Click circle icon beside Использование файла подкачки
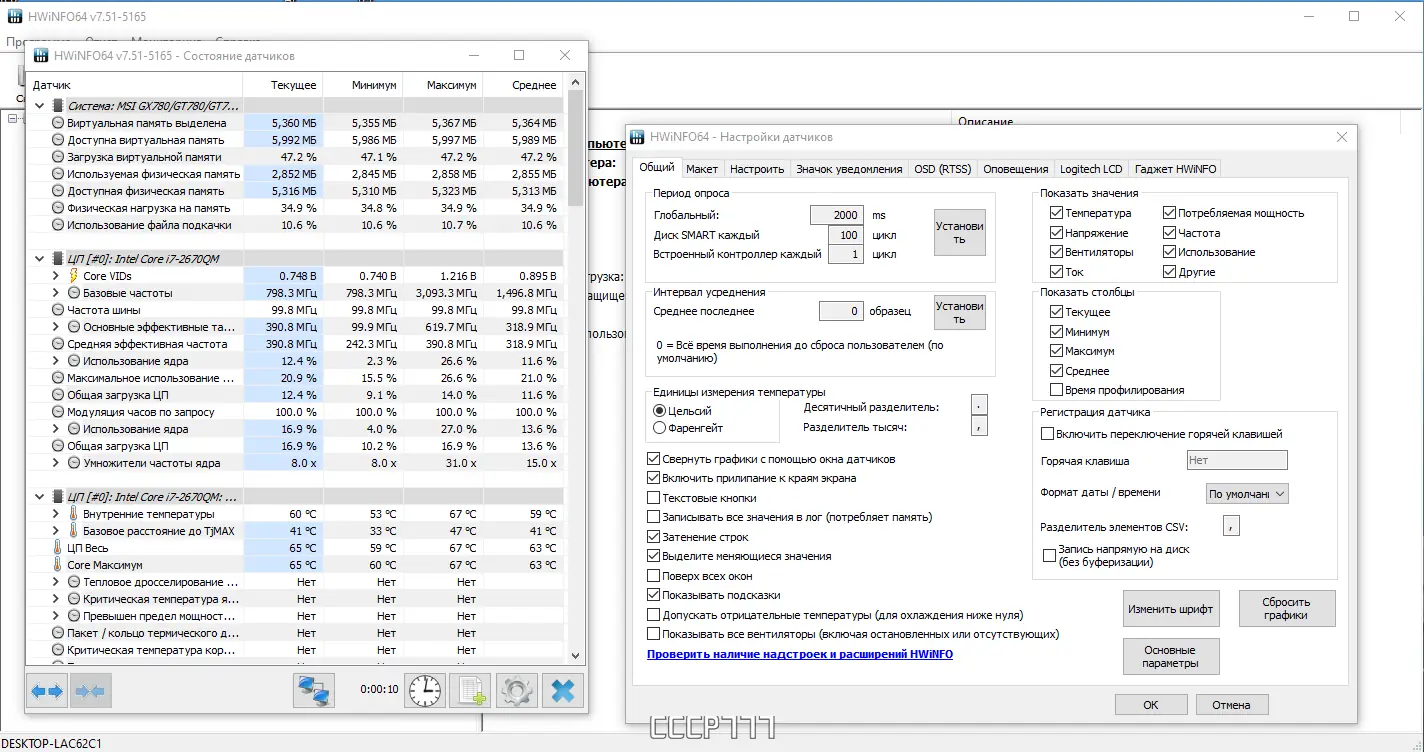This screenshot has height=752, width=1424. click(58, 225)
